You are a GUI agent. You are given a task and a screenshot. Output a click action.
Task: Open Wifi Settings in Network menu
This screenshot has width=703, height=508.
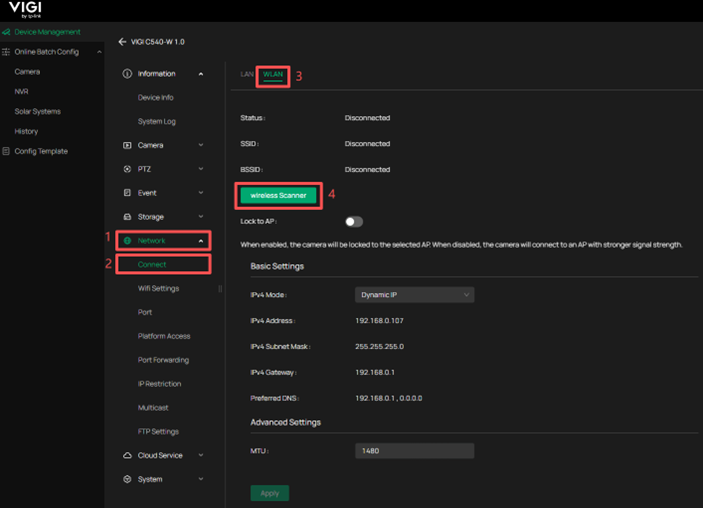(x=158, y=288)
